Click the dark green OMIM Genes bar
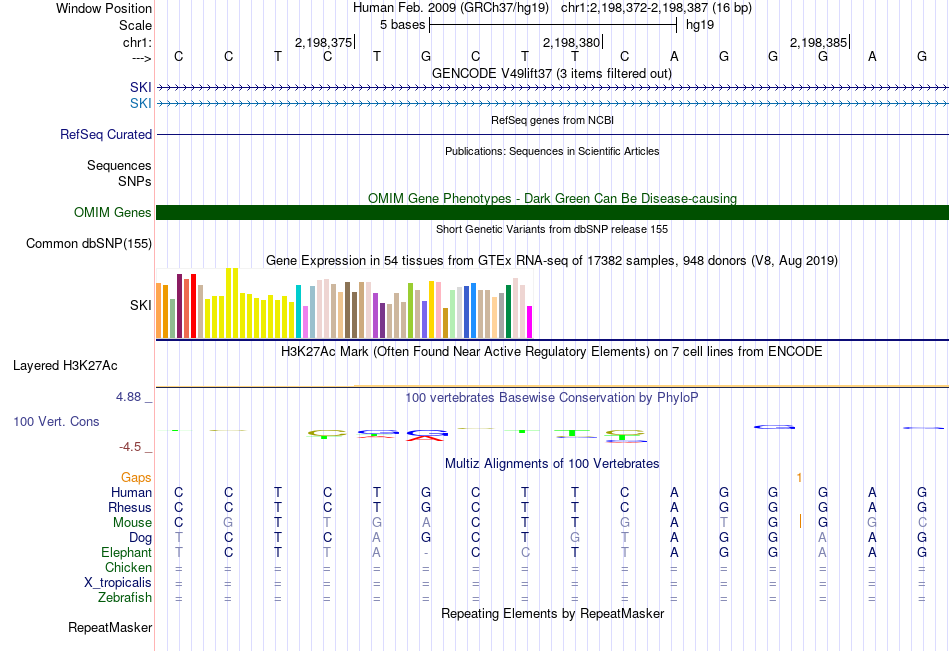 coord(552,213)
